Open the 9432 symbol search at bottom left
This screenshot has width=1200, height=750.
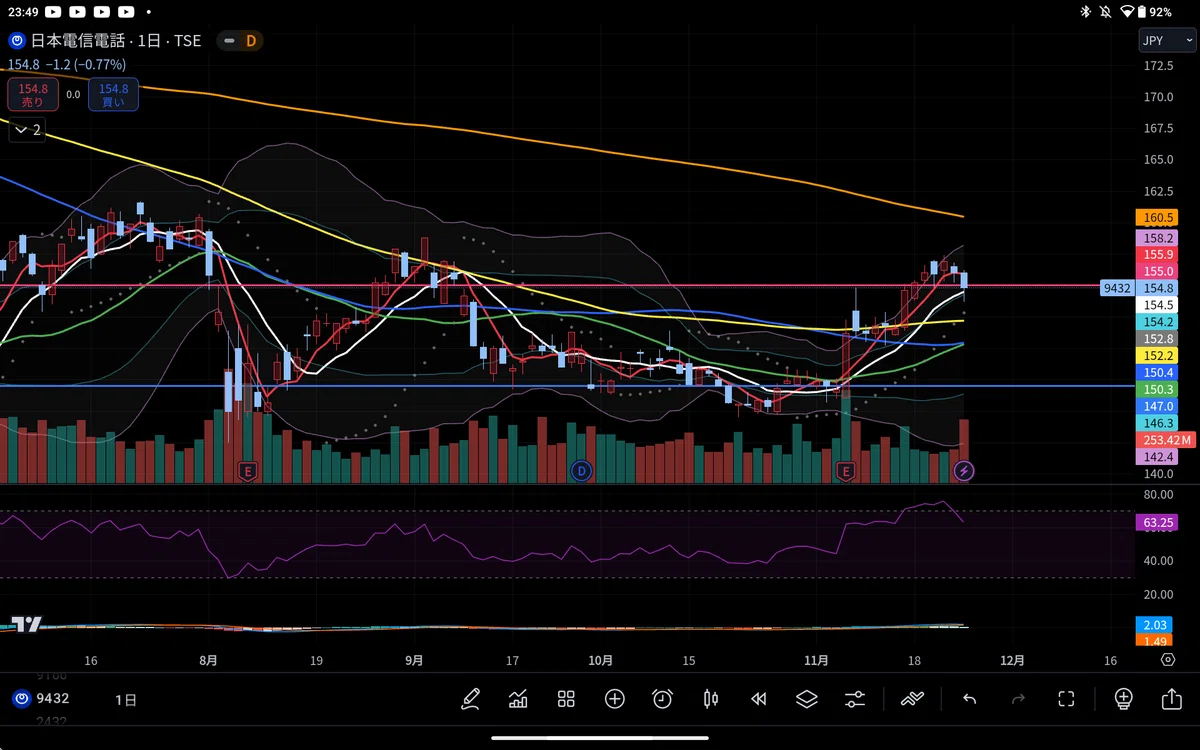(42, 699)
